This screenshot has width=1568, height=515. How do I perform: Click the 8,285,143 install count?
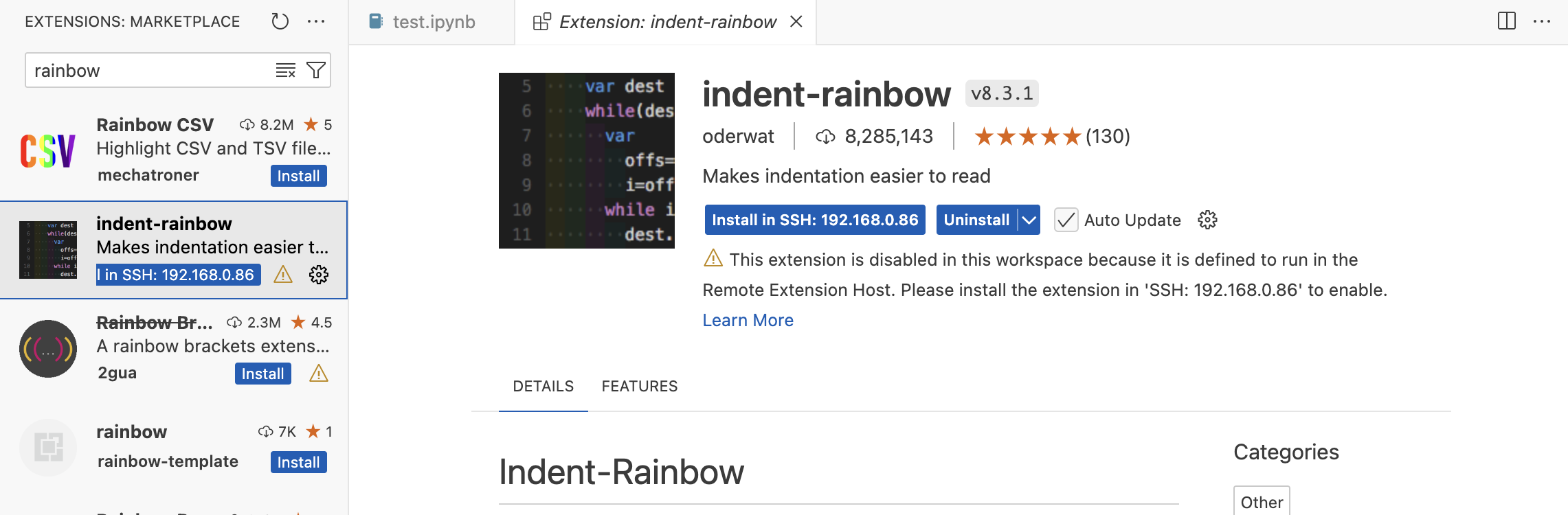(x=874, y=137)
